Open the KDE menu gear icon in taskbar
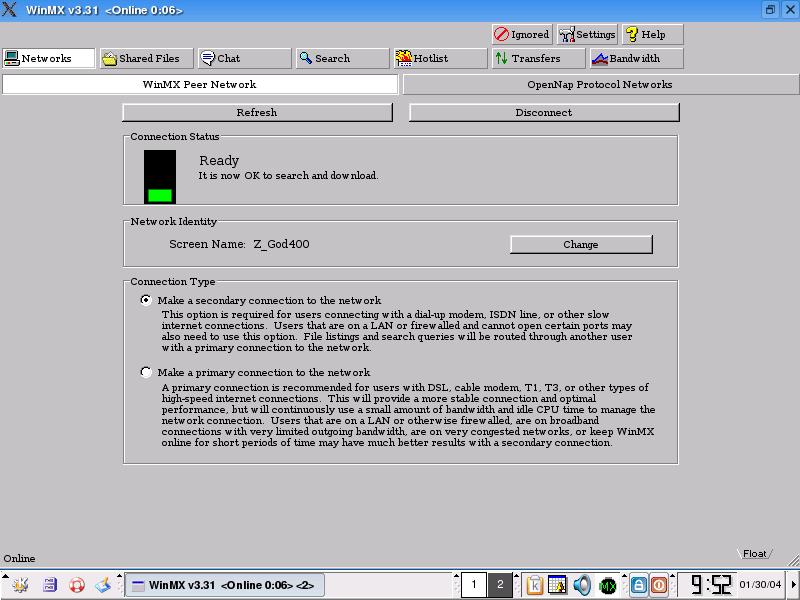Screen dimensions: 800x600 tap(20, 585)
